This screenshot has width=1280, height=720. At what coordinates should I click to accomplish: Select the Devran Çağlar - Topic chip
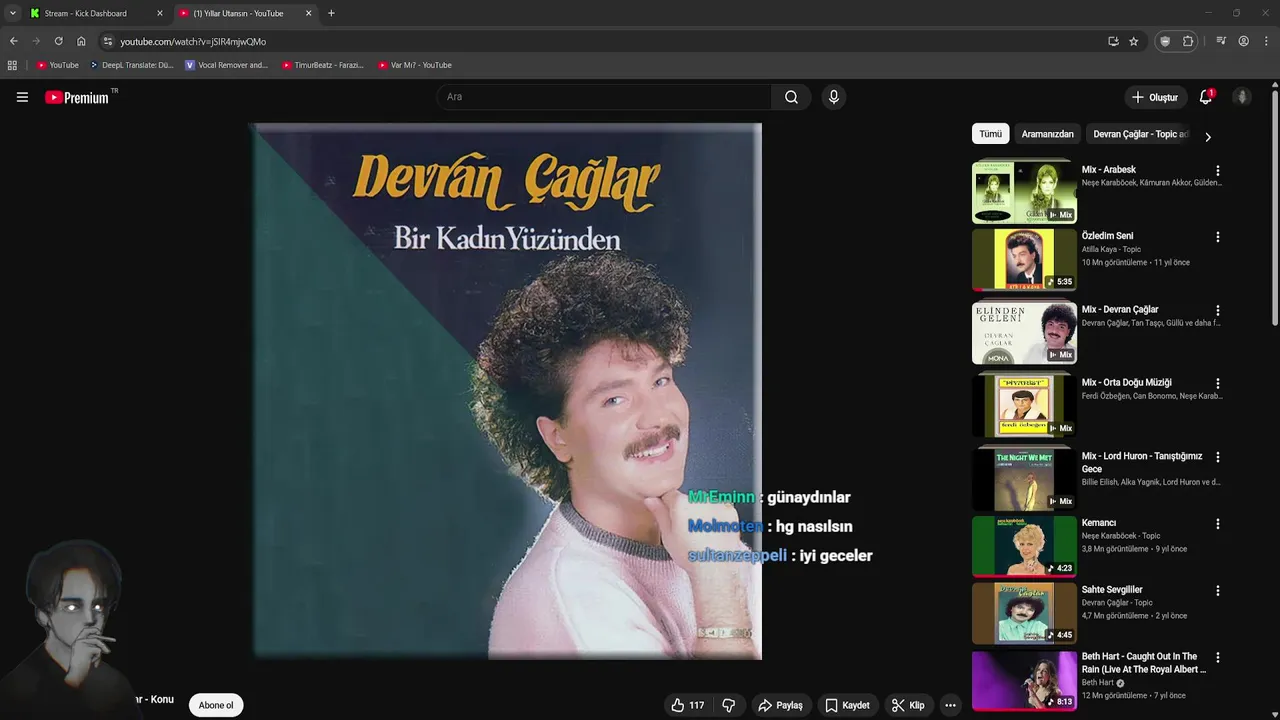tap(1140, 134)
